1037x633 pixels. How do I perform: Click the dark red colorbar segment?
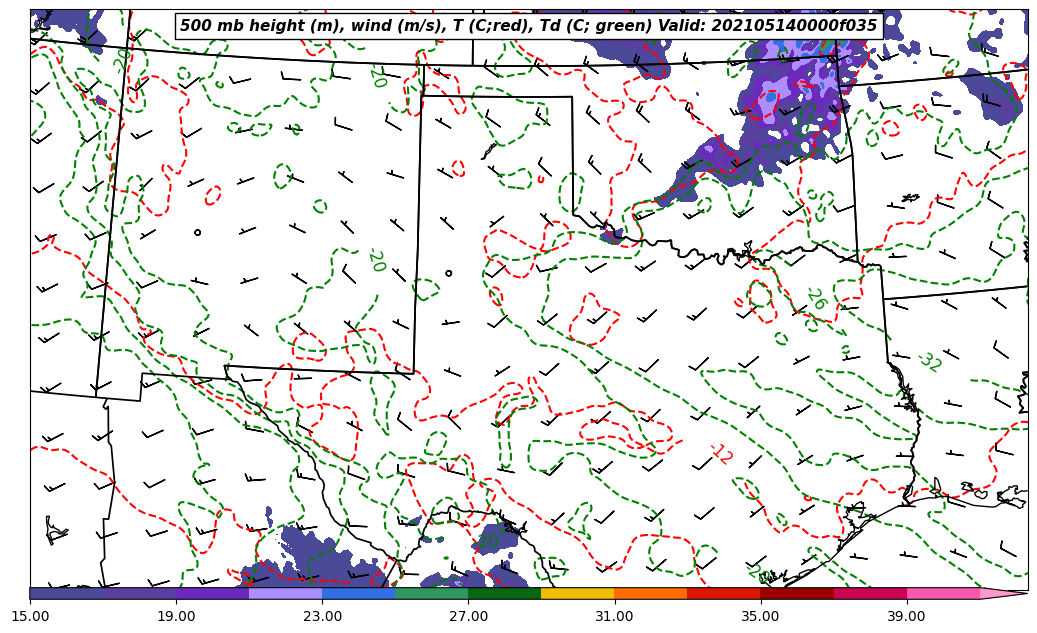[x=796, y=593]
